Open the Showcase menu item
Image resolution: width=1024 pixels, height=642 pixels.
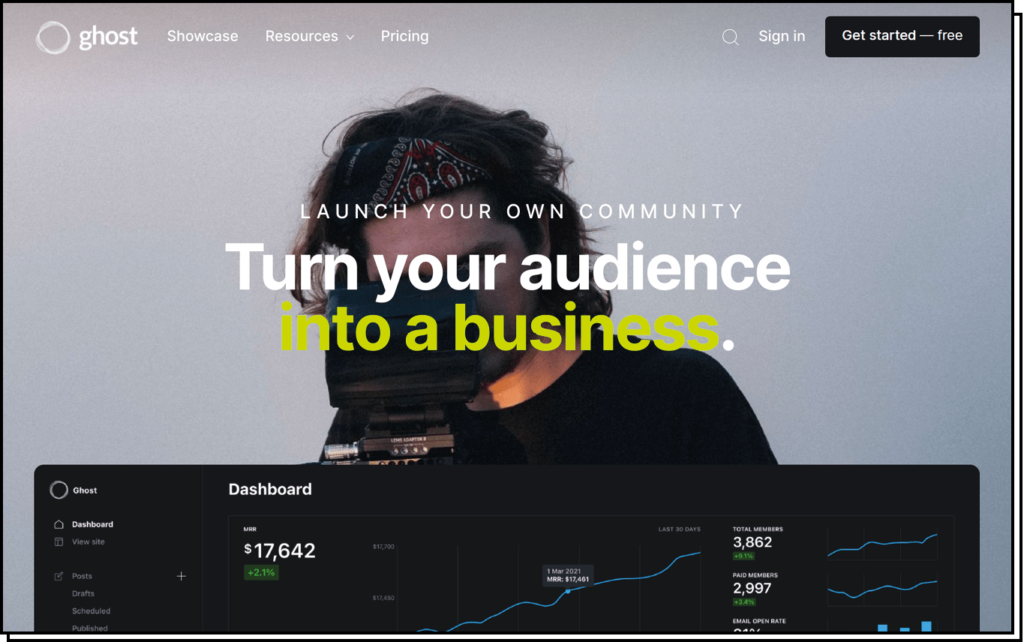(x=202, y=36)
